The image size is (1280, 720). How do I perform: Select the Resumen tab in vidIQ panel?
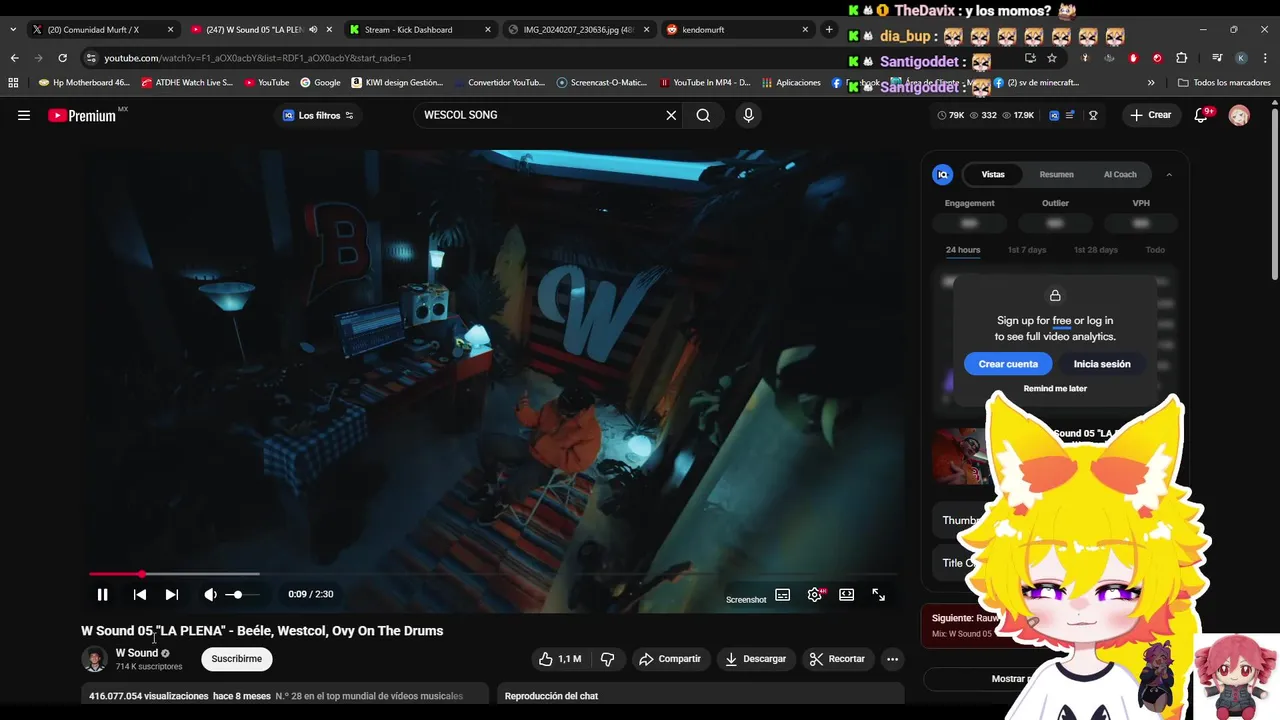pos(1056,174)
